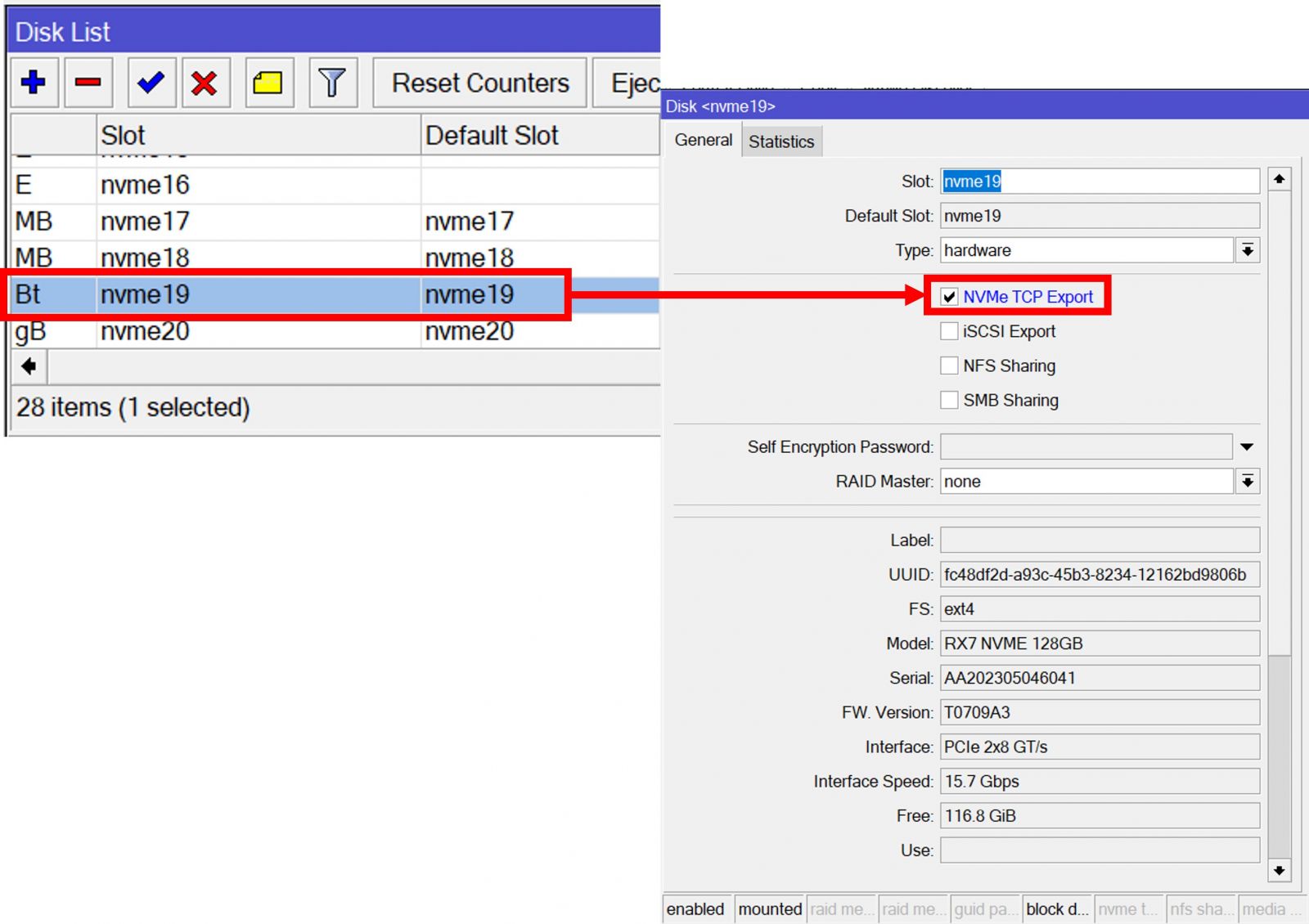Click the red X Disable icon
This screenshot has height=924, width=1309.
click(205, 83)
